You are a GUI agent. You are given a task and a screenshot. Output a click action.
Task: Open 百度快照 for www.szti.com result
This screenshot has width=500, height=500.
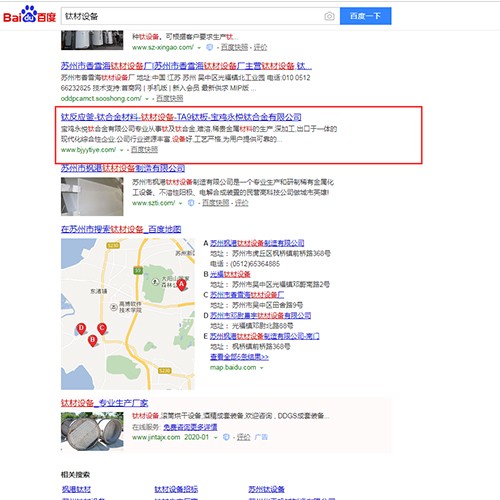click(x=216, y=203)
